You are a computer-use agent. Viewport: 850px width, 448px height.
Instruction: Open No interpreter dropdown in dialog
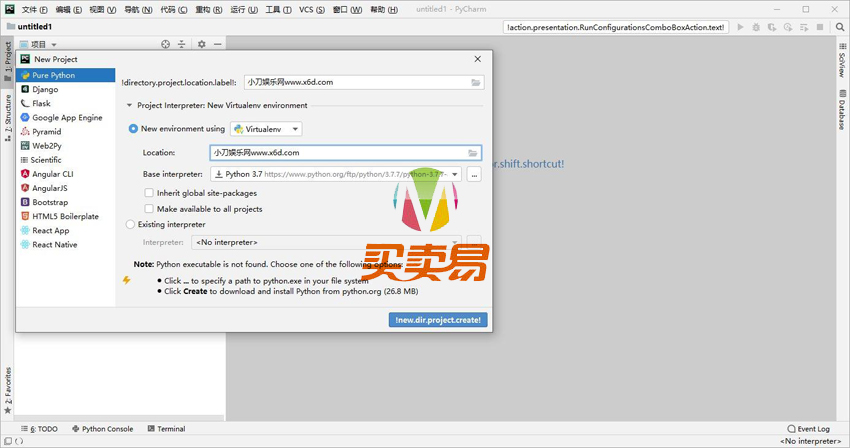pos(326,242)
